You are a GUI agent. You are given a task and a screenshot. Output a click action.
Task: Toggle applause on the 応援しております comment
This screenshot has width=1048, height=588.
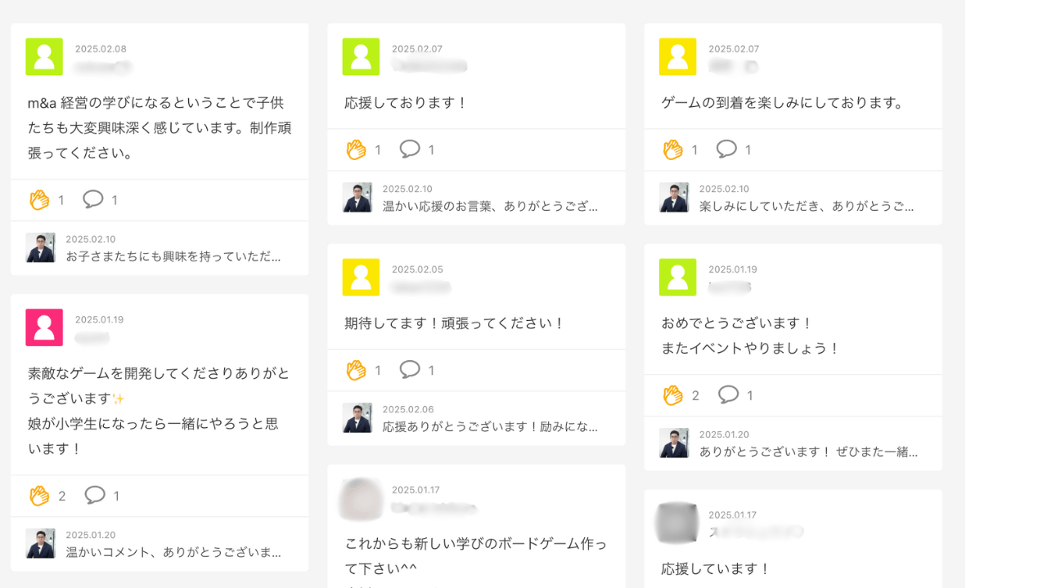(x=355, y=148)
